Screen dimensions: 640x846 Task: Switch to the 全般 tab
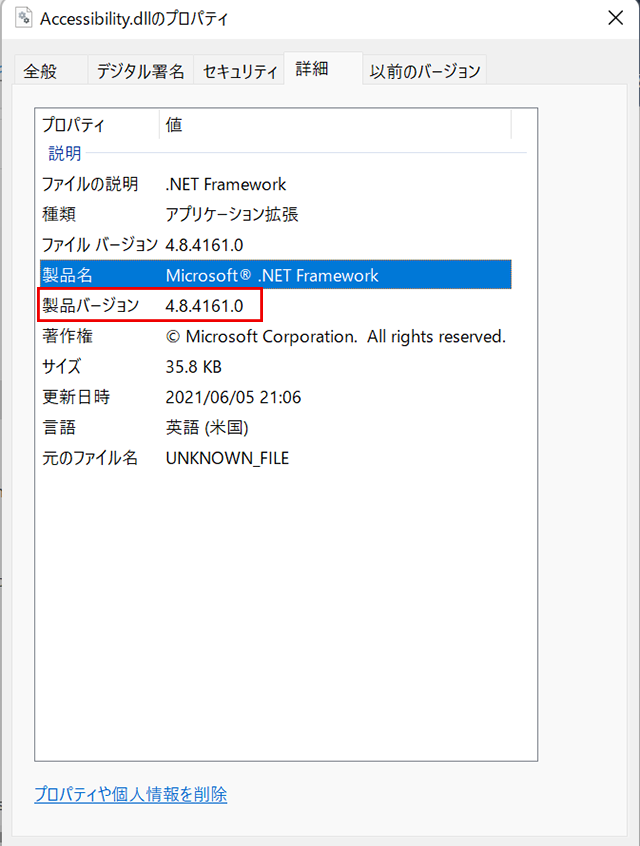51,71
